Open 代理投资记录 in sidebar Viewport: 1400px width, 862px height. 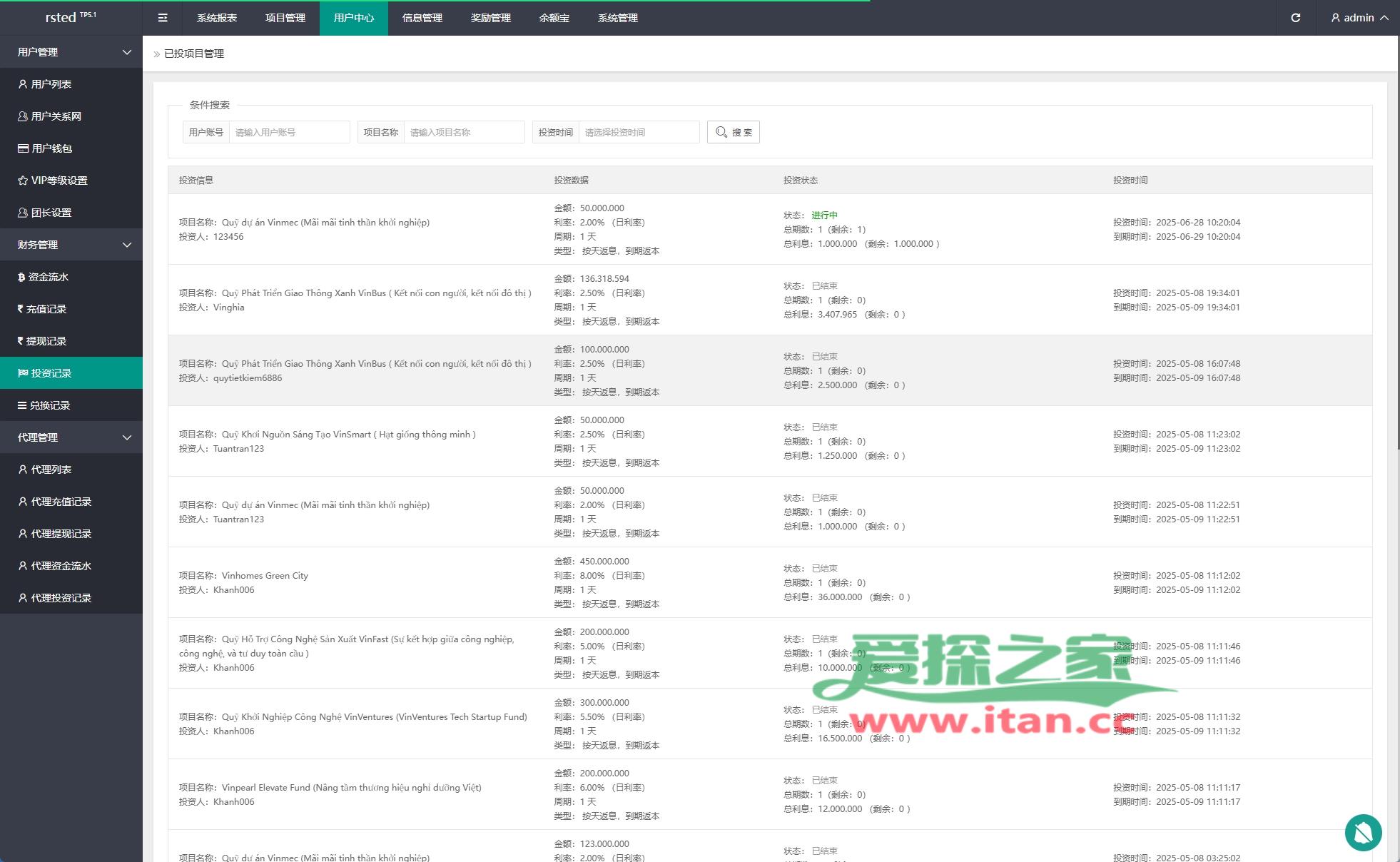click(x=71, y=598)
